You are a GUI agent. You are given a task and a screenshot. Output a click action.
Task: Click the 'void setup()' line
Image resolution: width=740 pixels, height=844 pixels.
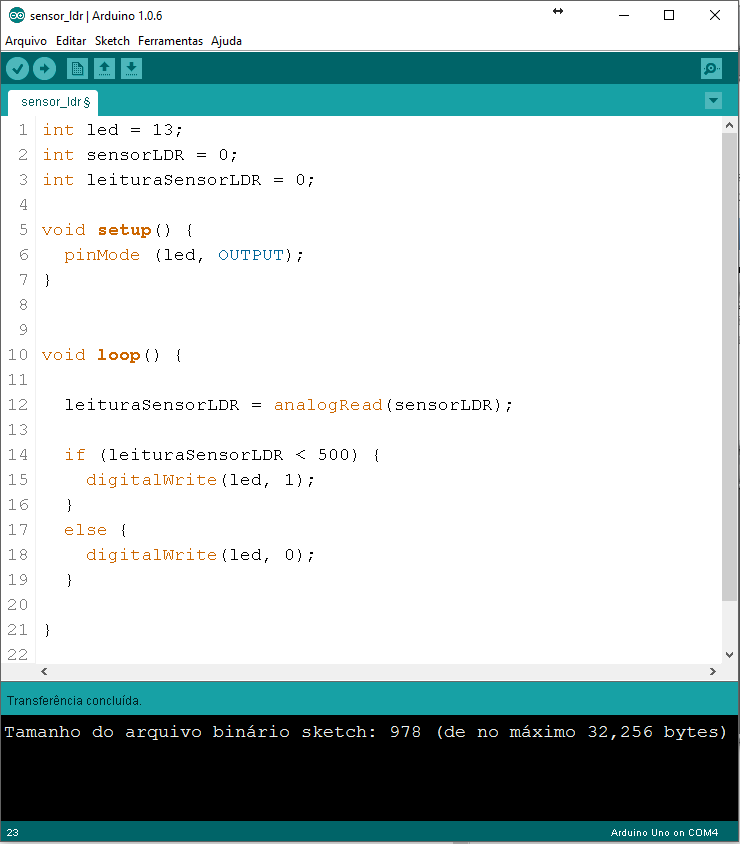click(117, 230)
